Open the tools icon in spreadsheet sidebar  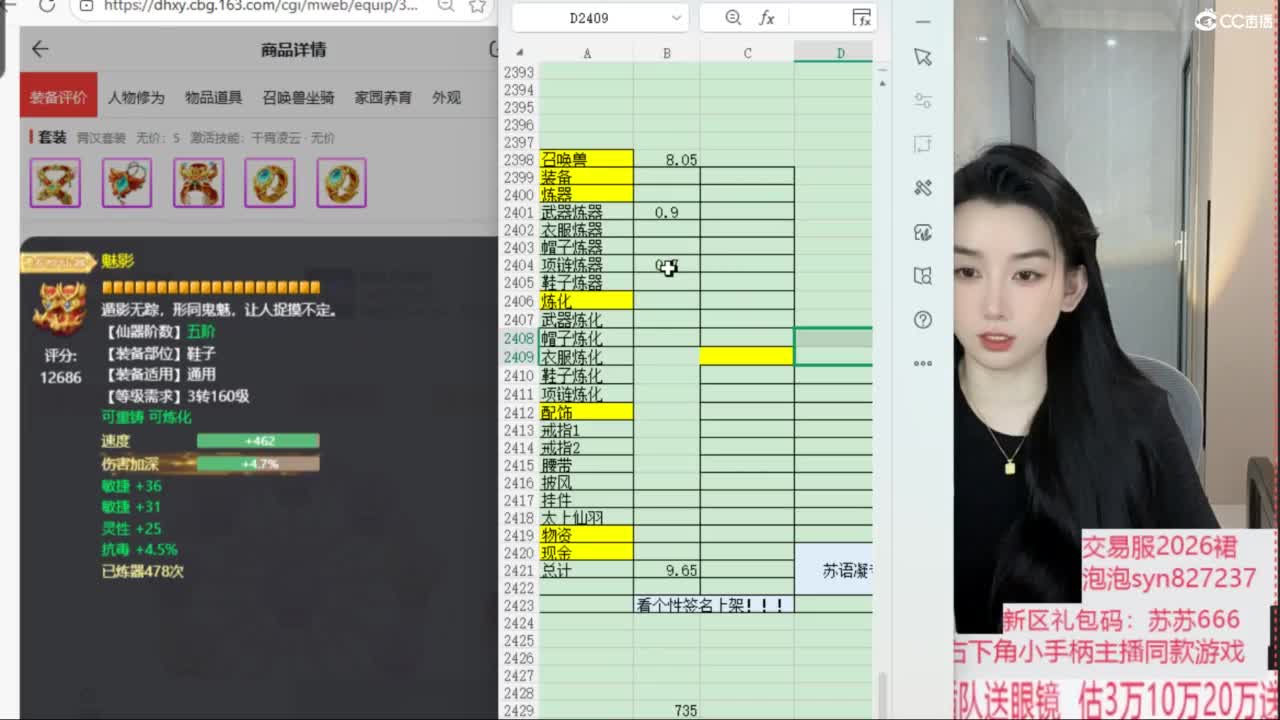923,188
